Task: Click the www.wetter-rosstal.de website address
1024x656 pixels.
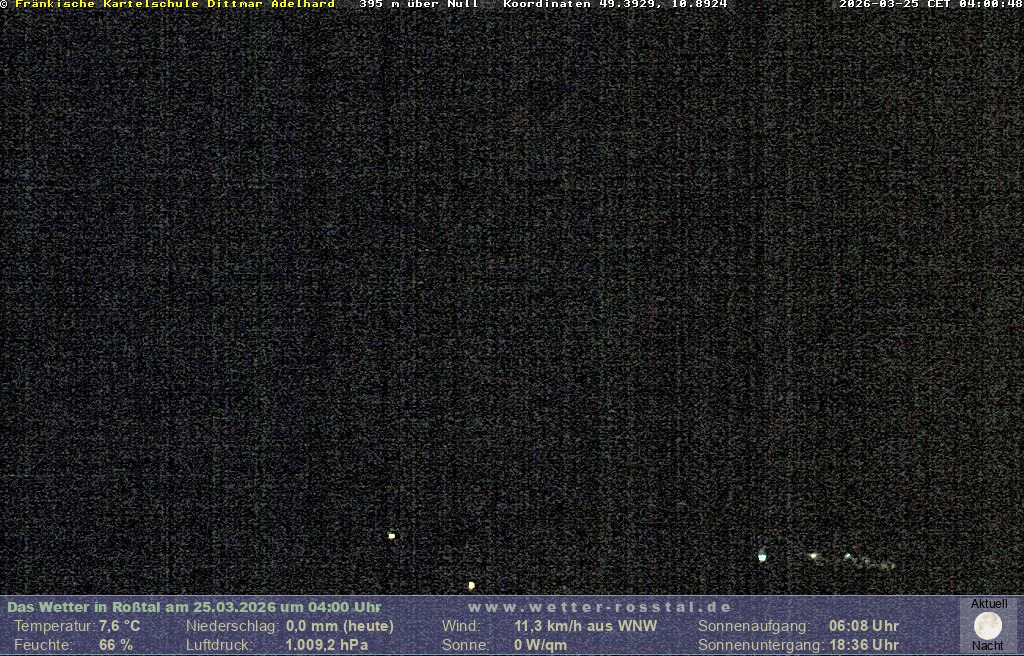Action: point(600,607)
